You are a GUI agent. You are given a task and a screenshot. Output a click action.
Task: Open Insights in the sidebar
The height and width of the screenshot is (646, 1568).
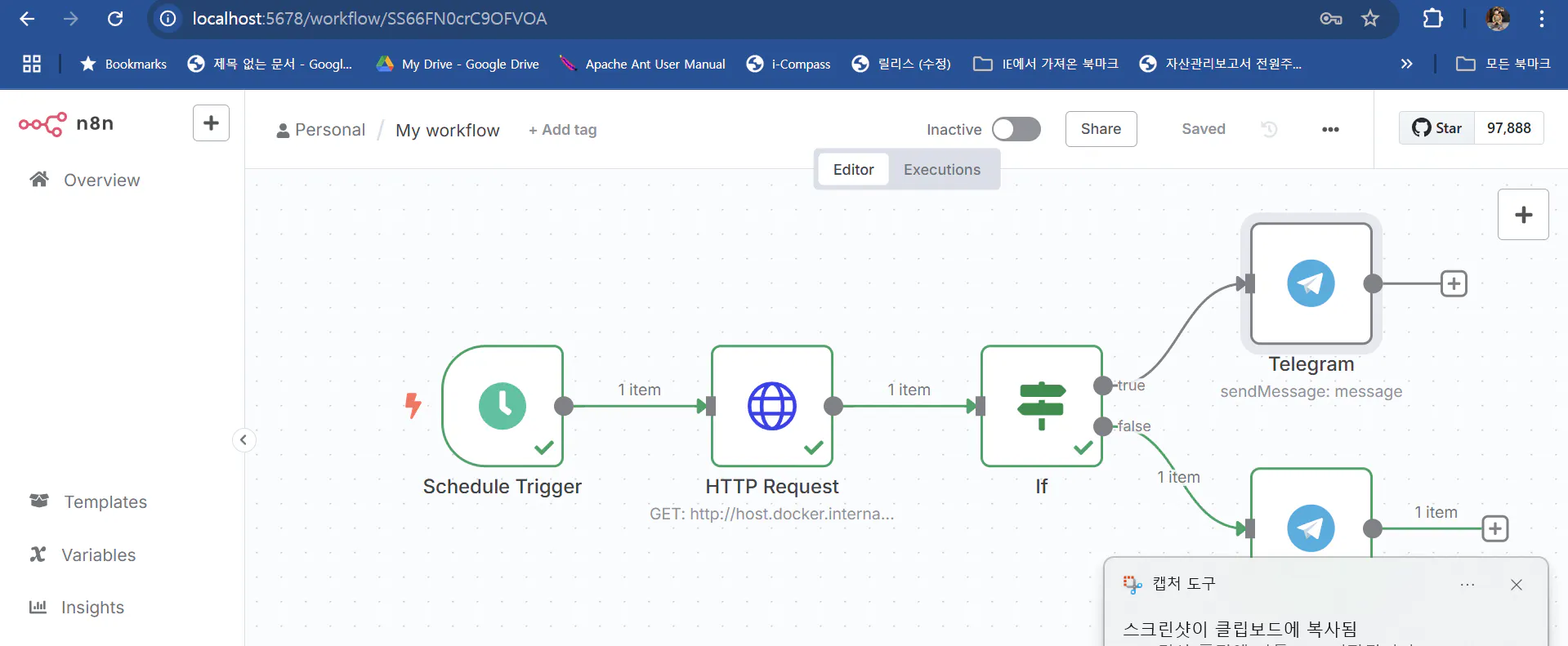click(77, 607)
